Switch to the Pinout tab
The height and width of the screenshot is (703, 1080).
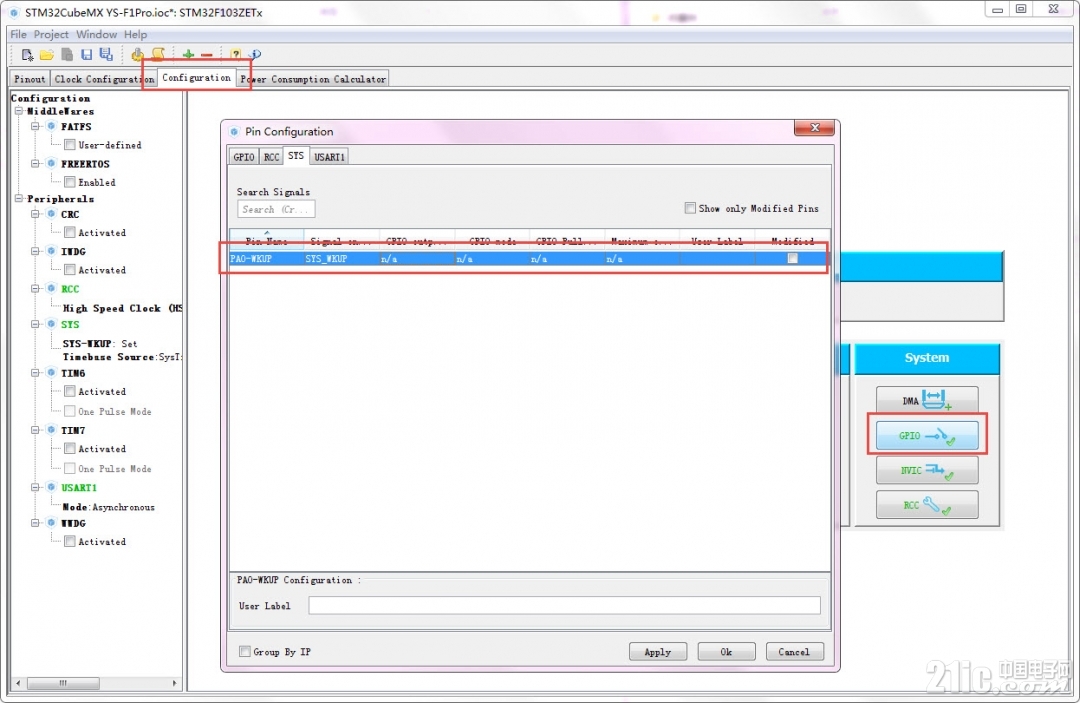pos(30,79)
